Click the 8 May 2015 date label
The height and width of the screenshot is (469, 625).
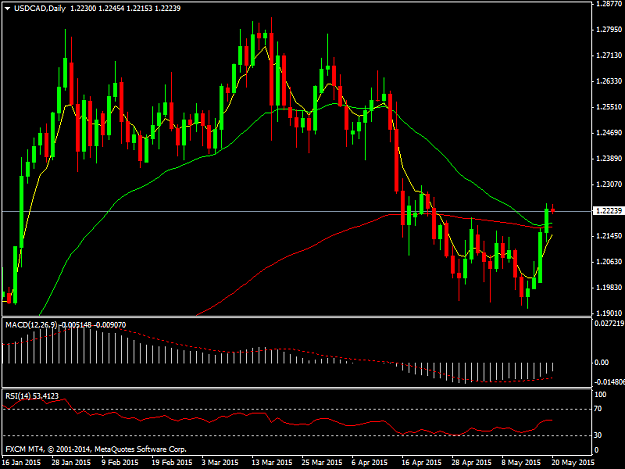521,463
